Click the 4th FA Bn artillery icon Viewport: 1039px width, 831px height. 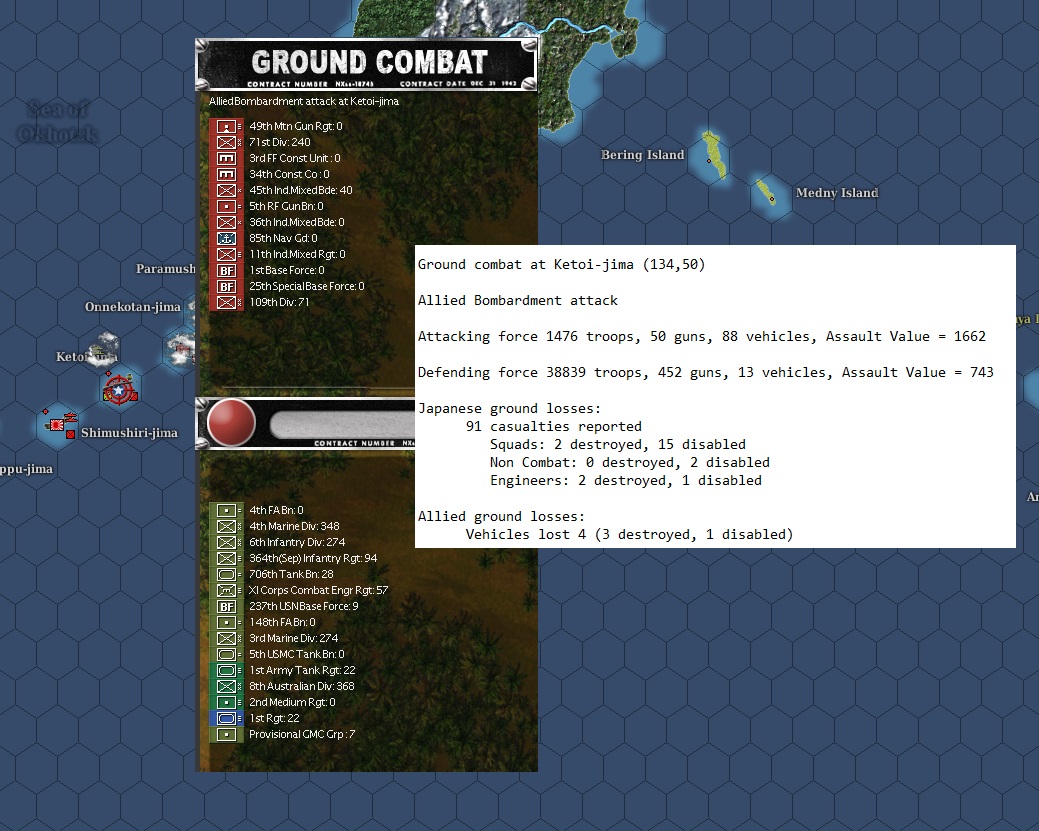[x=227, y=510]
